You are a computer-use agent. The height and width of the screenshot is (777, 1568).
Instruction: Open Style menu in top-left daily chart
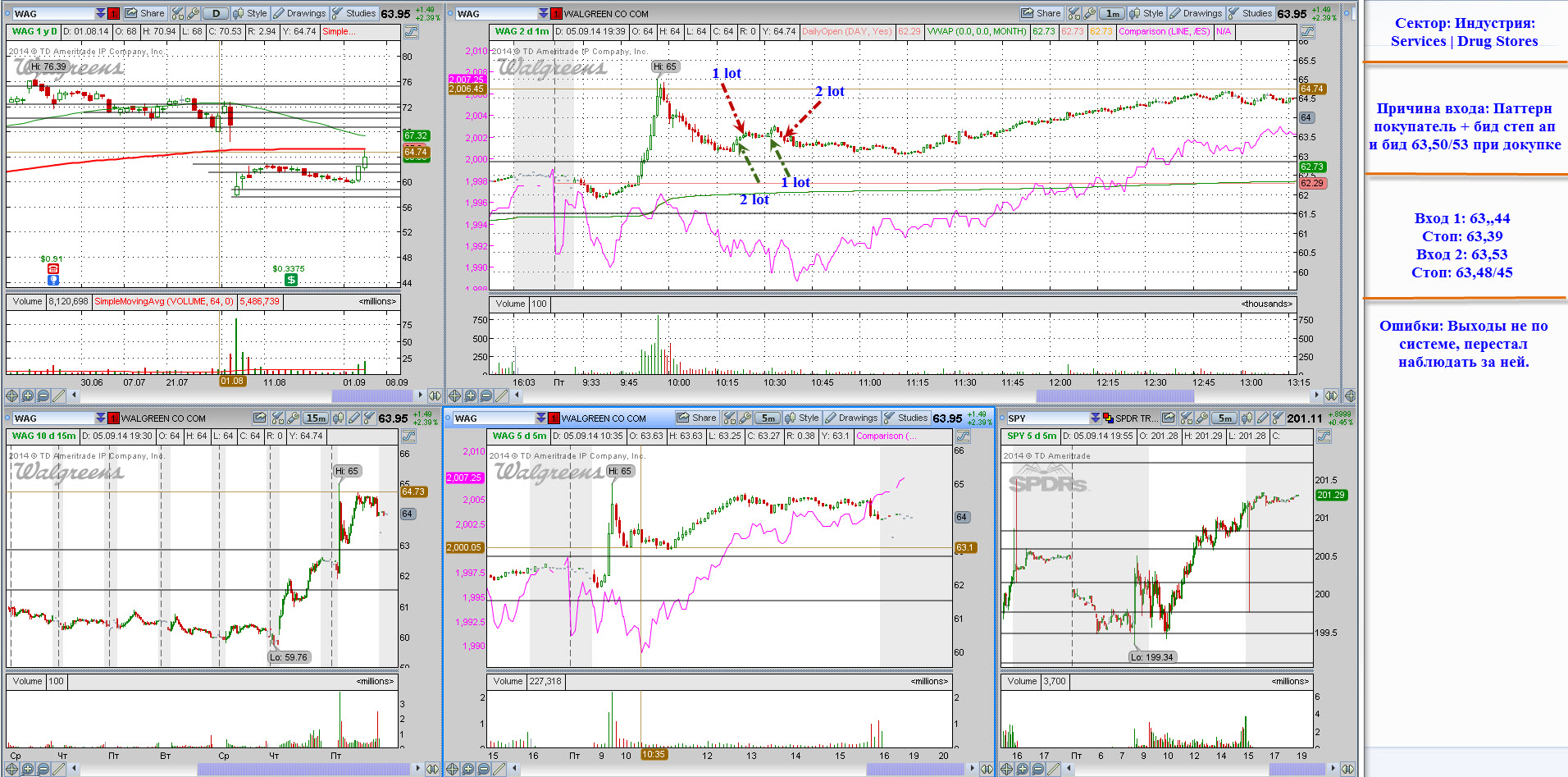pyautogui.click(x=249, y=13)
